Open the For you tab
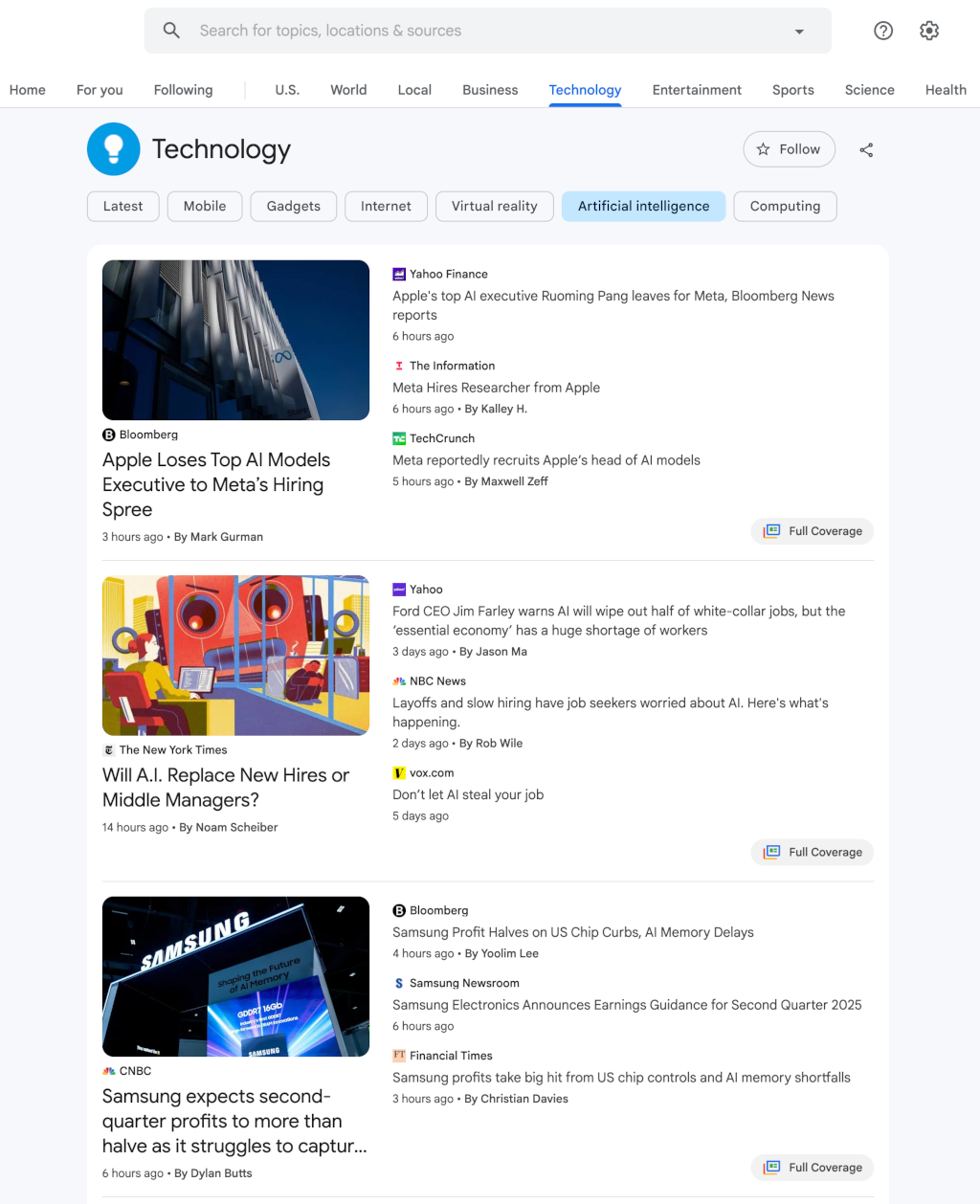 point(100,90)
